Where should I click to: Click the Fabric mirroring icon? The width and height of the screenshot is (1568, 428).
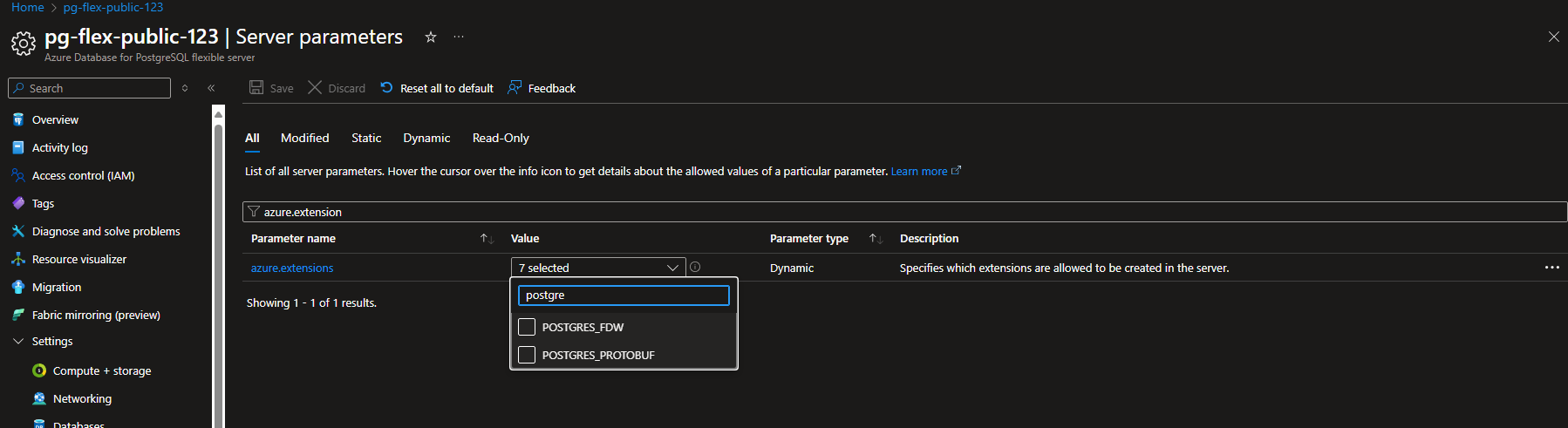tap(18, 315)
